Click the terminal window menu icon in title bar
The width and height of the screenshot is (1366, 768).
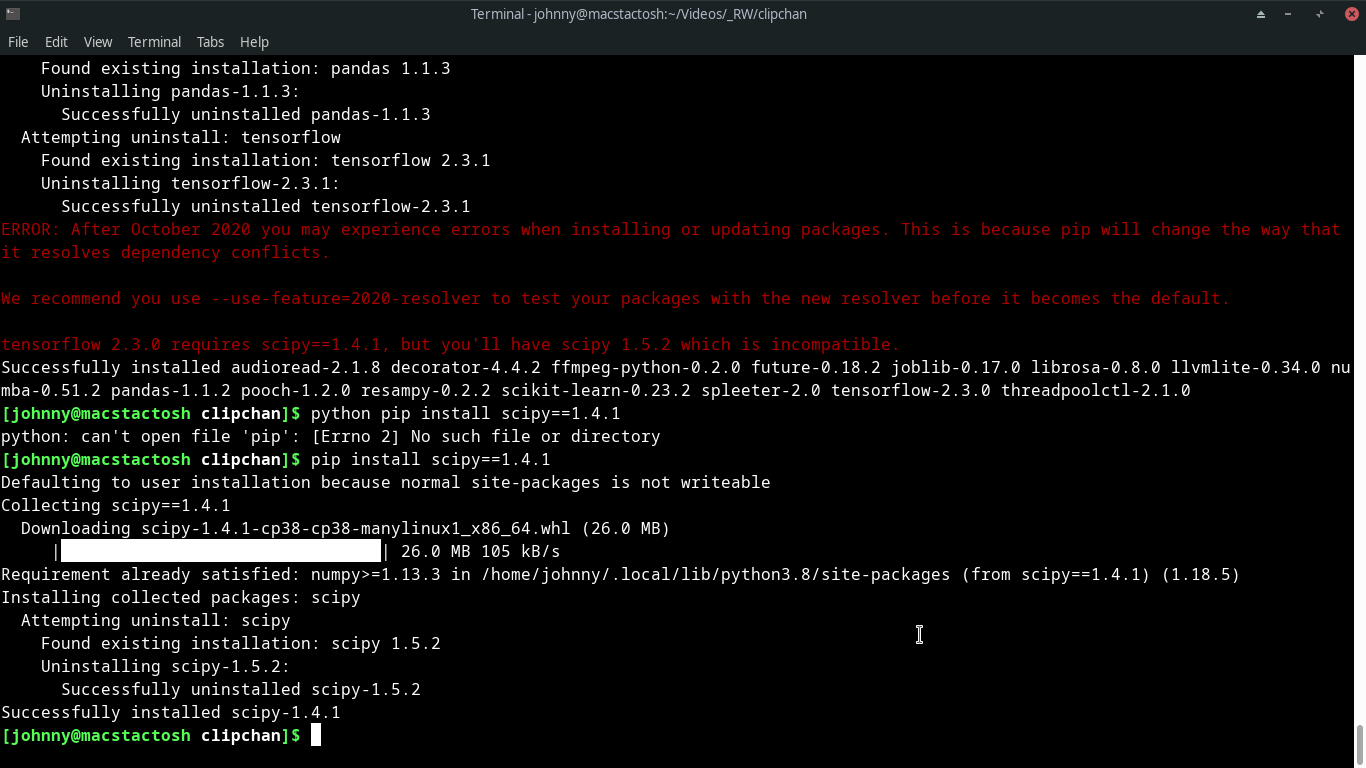[x=12, y=14]
